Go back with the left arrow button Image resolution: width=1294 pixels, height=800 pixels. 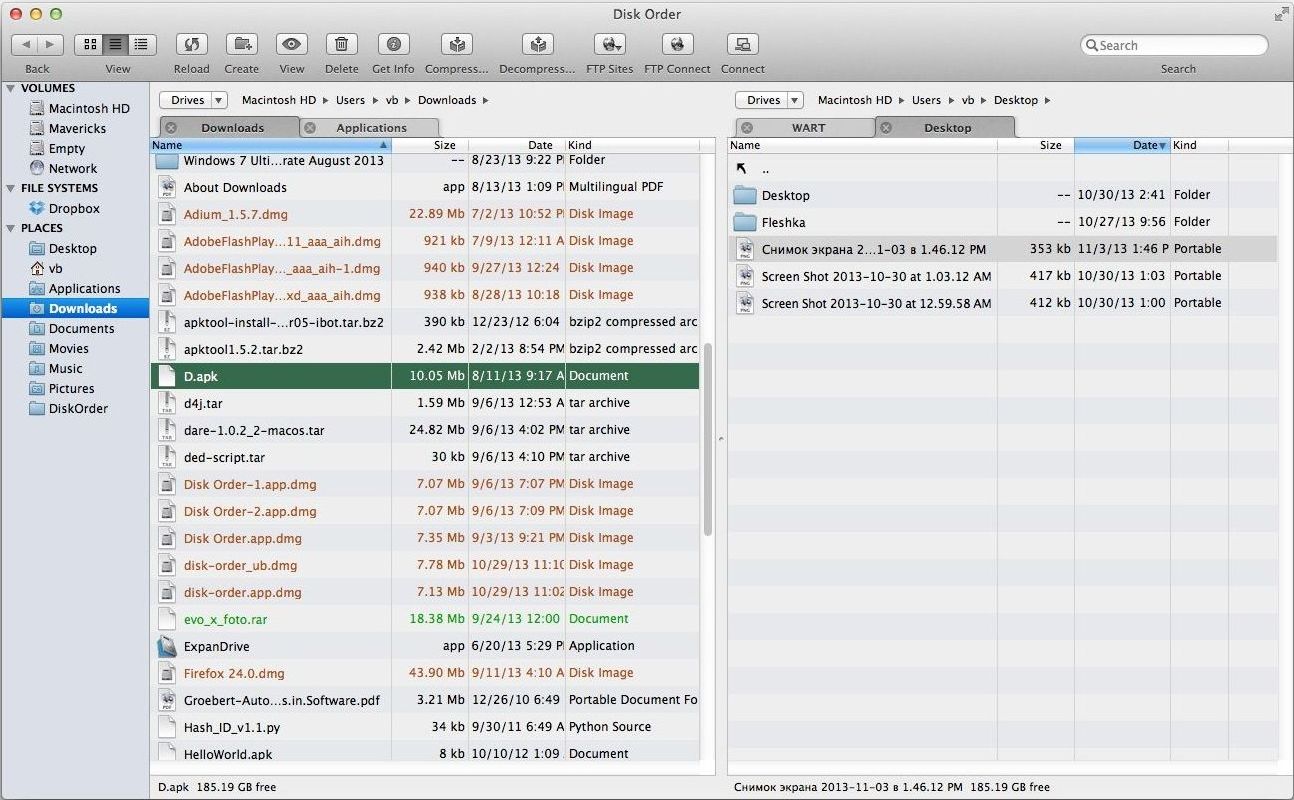click(25, 44)
